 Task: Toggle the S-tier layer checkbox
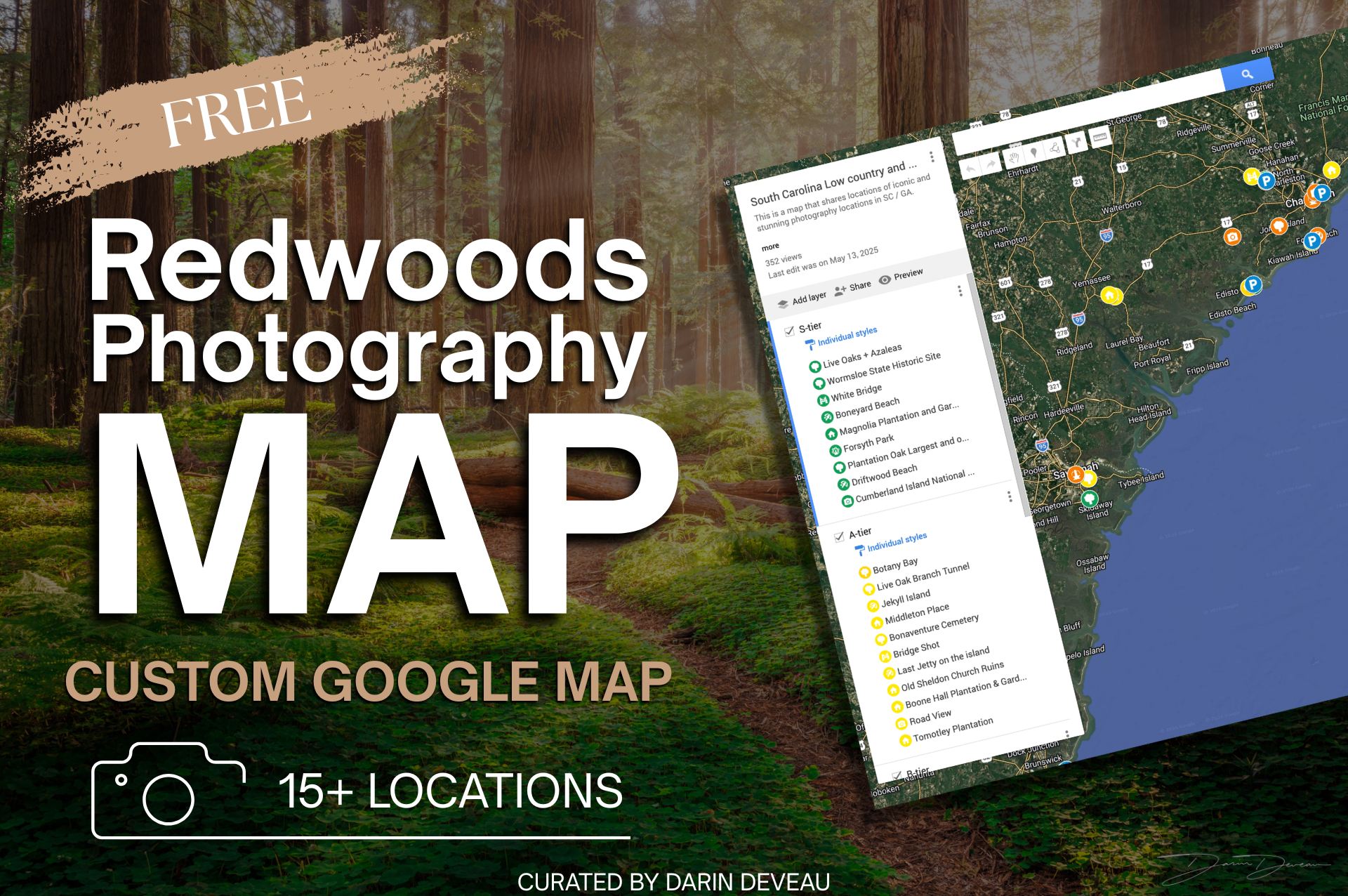(x=789, y=331)
